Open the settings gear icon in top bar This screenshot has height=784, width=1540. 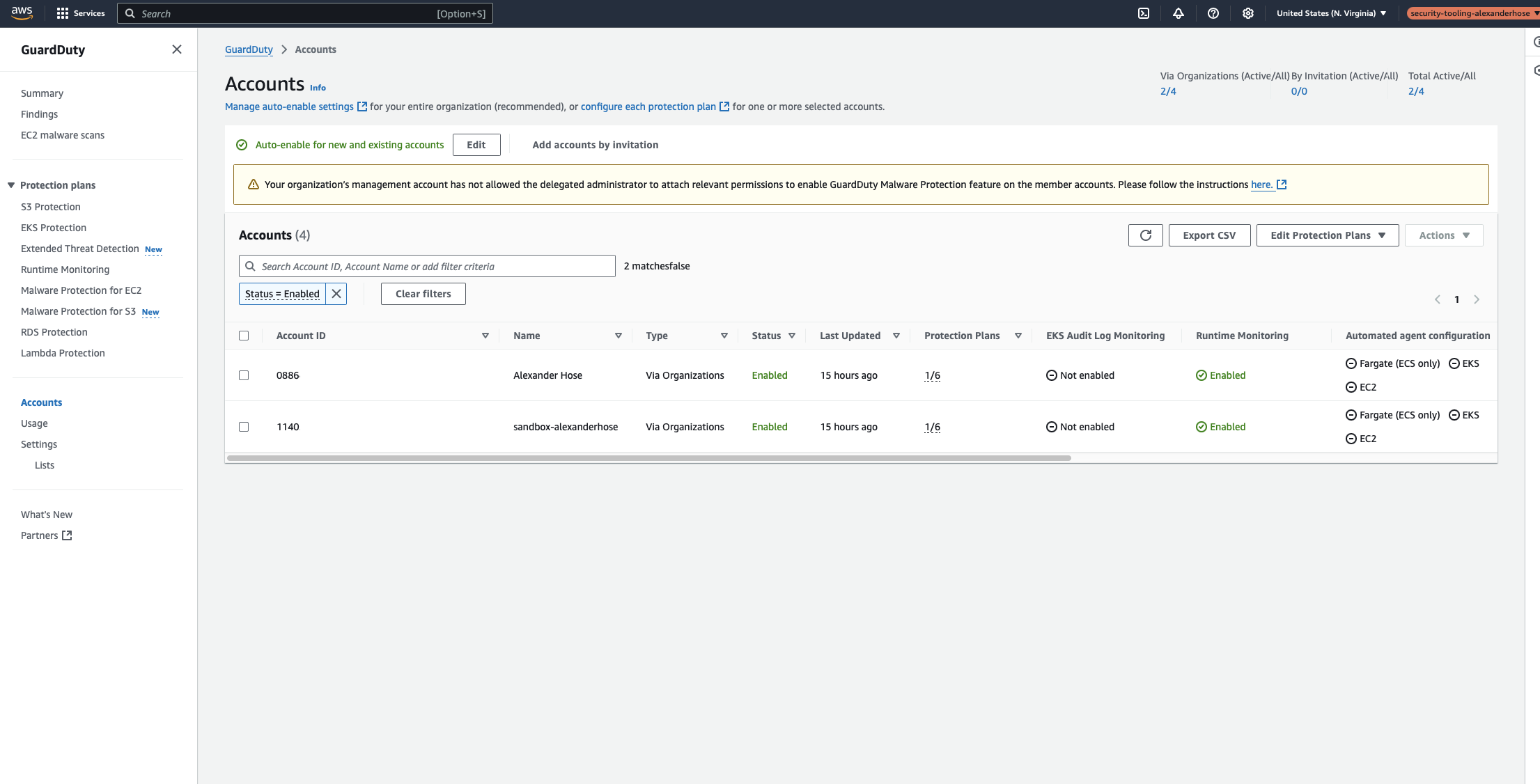coord(1248,13)
